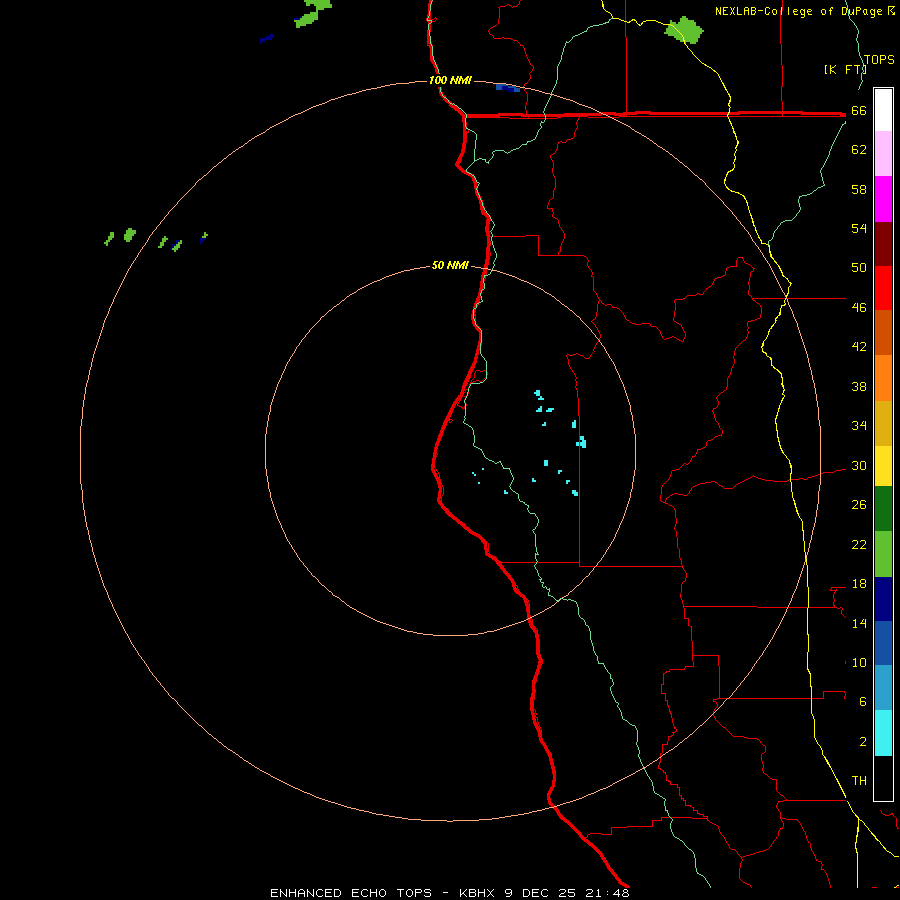Click the "2" legend value
Image resolution: width=900 pixels, height=900 pixels.
click(863, 742)
